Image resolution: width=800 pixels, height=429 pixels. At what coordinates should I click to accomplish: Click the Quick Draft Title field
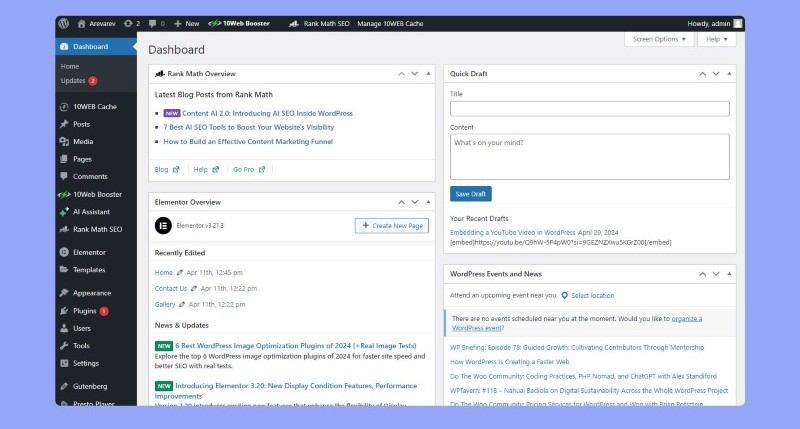[589, 108]
